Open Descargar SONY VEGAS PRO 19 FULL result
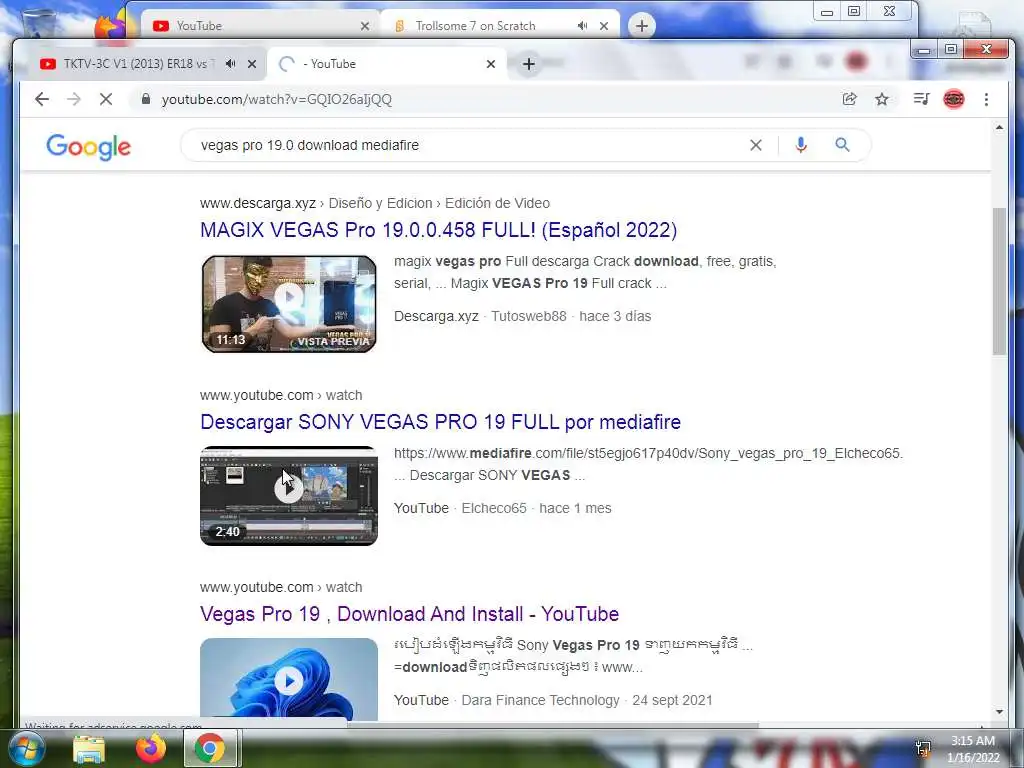The image size is (1024, 768). click(440, 422)
